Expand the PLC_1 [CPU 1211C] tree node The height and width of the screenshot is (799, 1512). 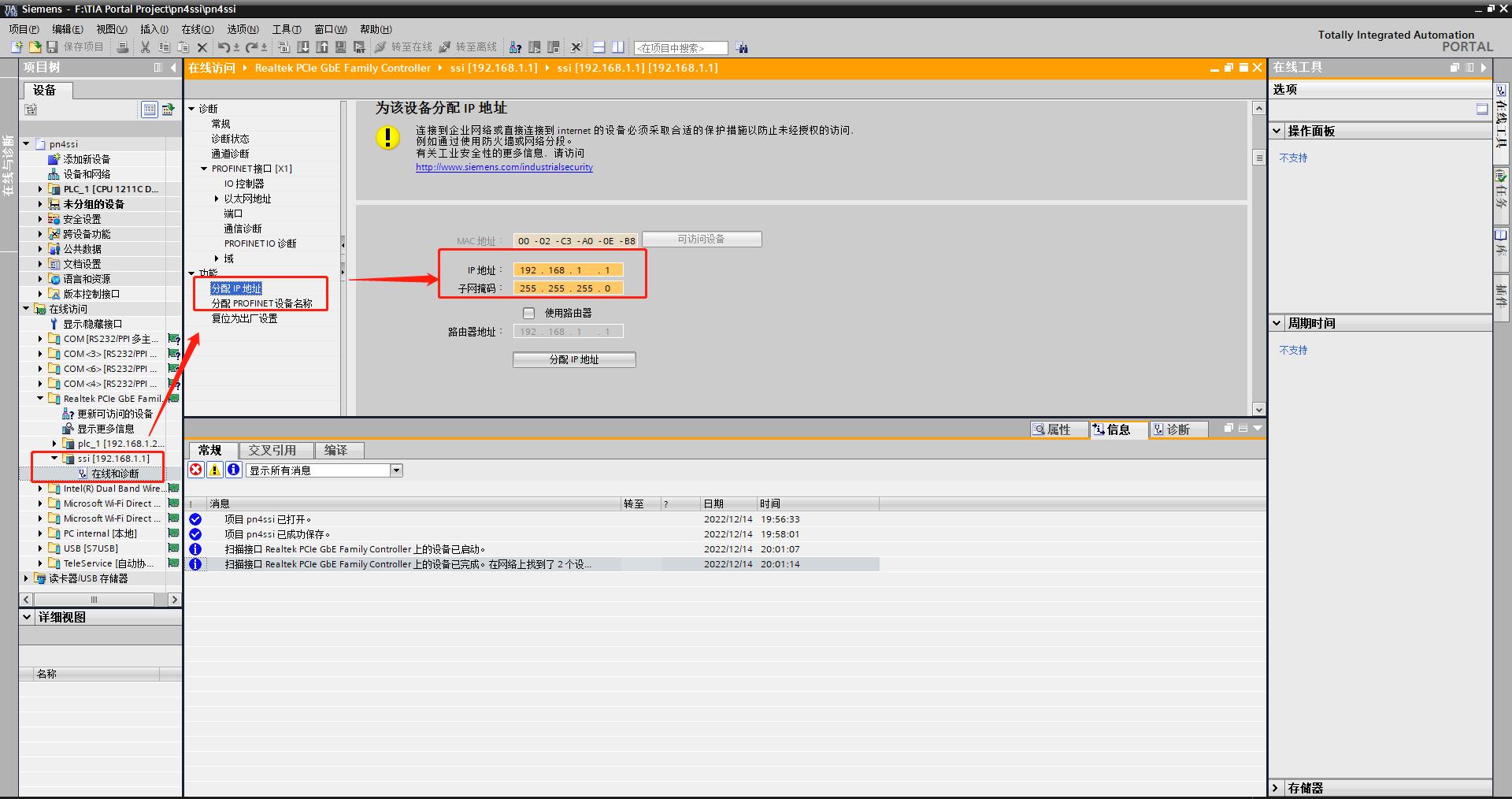[40, 189]
